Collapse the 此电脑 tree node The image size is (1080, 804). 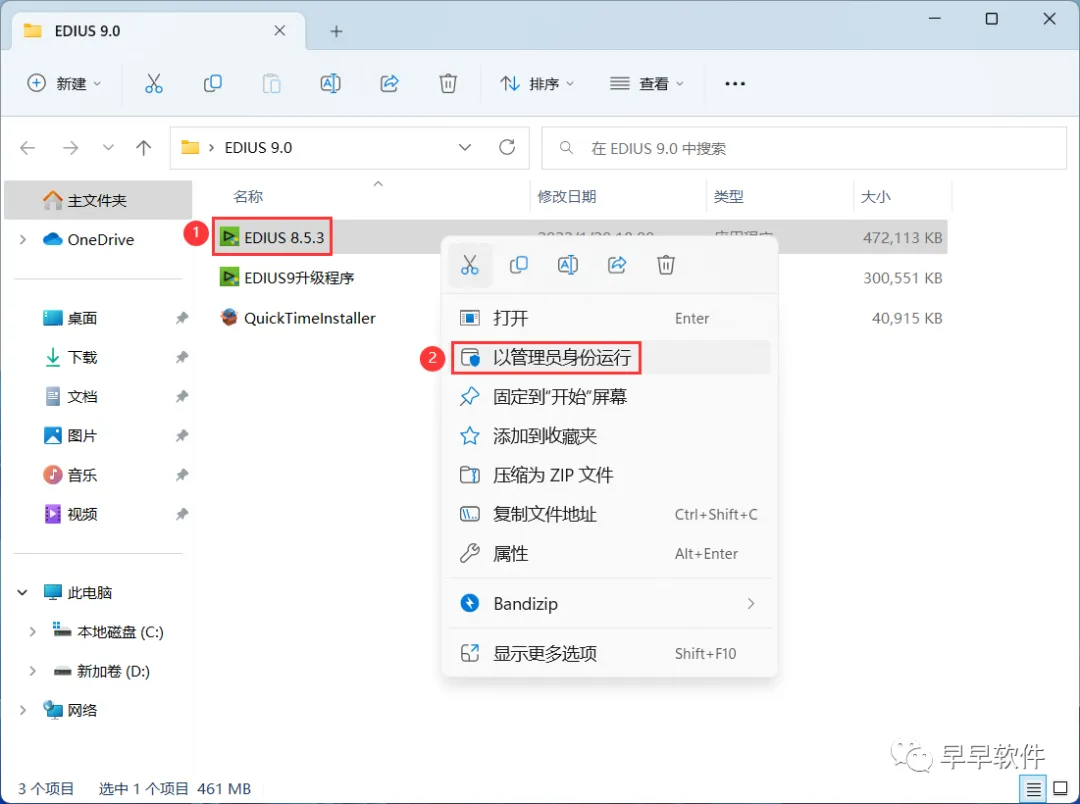pyautogui.click(x=23, y=592)
